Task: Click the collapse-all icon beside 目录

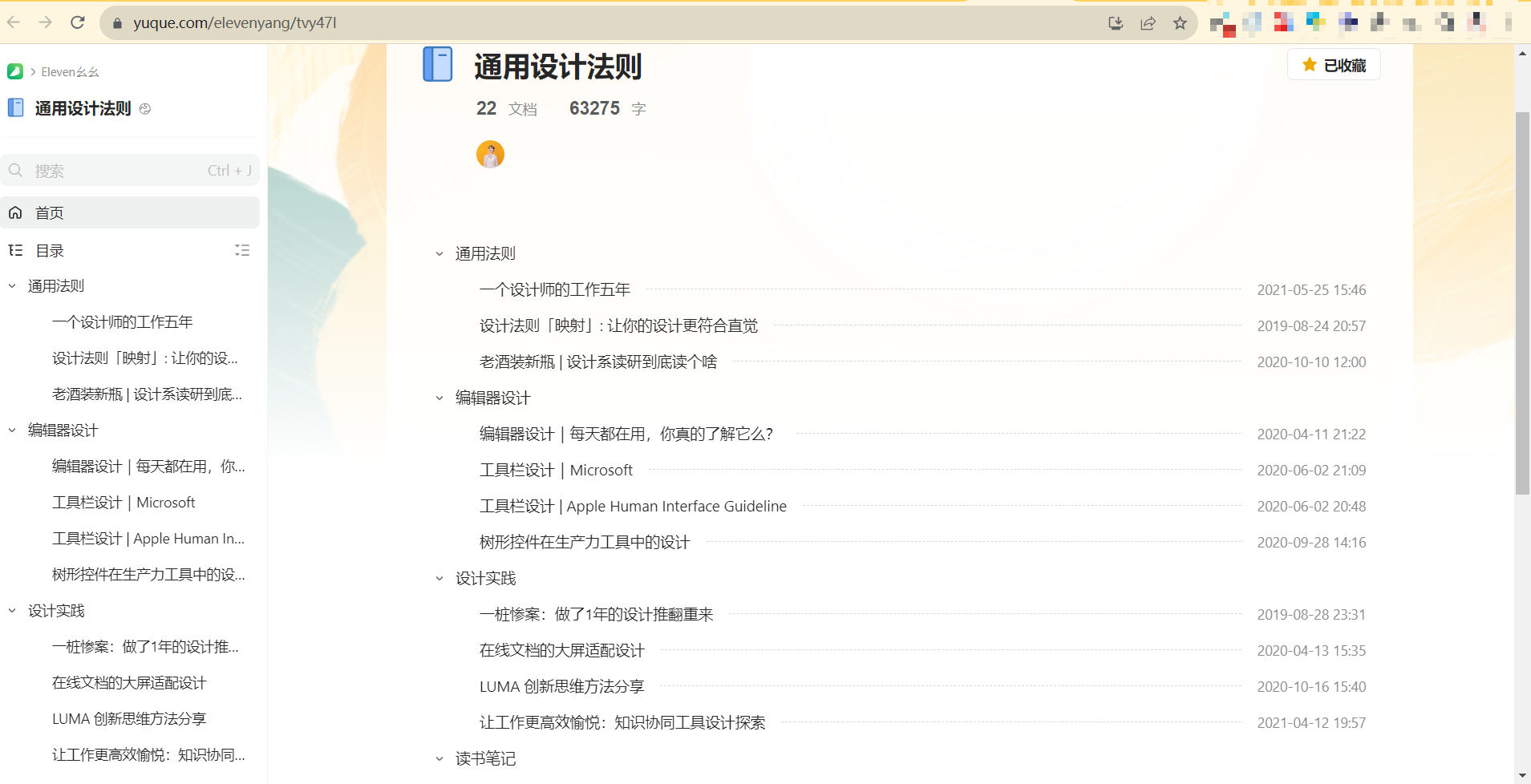Action: pos(242,251)
